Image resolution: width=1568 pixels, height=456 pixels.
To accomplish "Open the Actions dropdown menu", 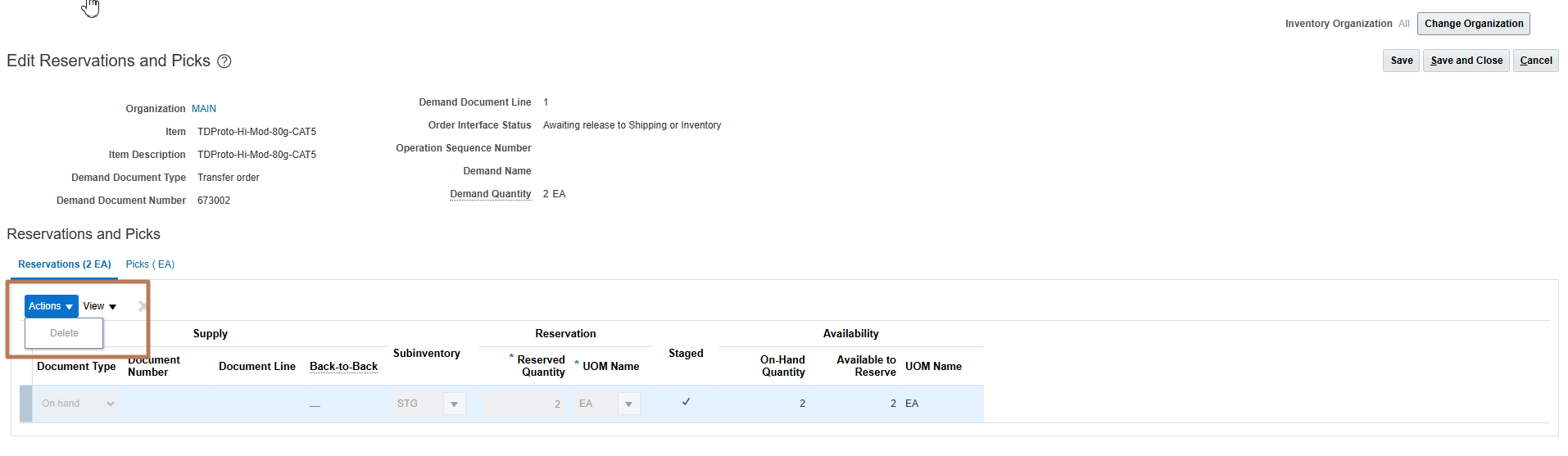I will (x=51, y=306).
